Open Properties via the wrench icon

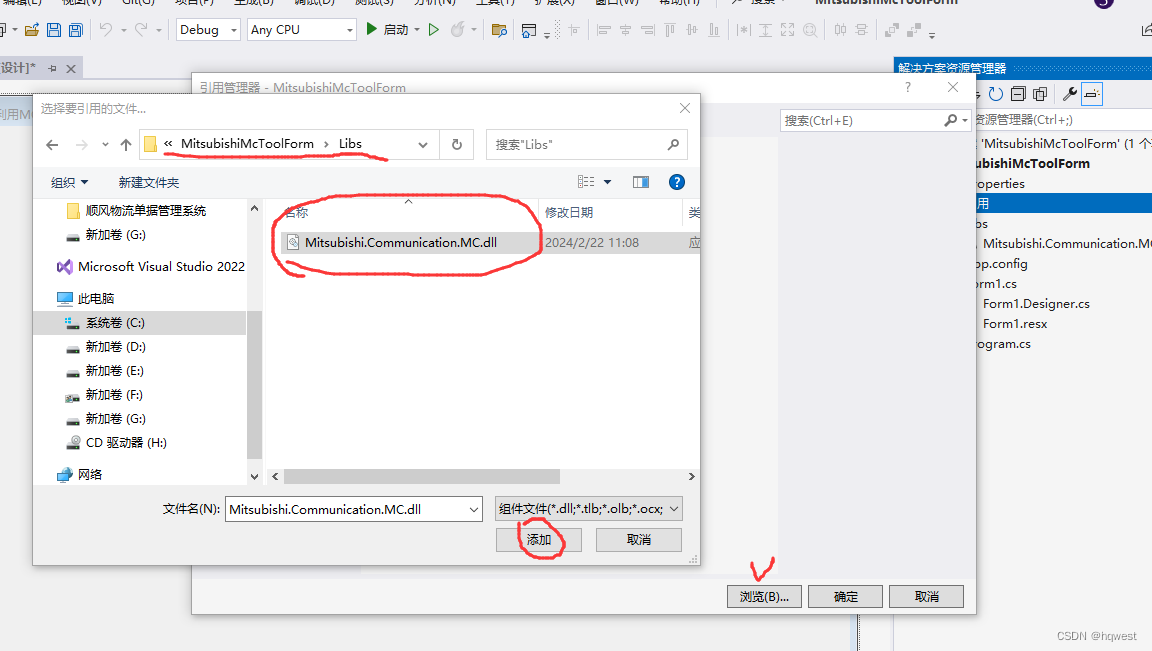[1070, 94]
